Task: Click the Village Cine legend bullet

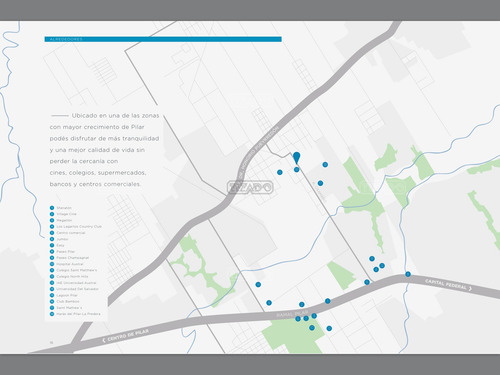Action: pos(52,214)
